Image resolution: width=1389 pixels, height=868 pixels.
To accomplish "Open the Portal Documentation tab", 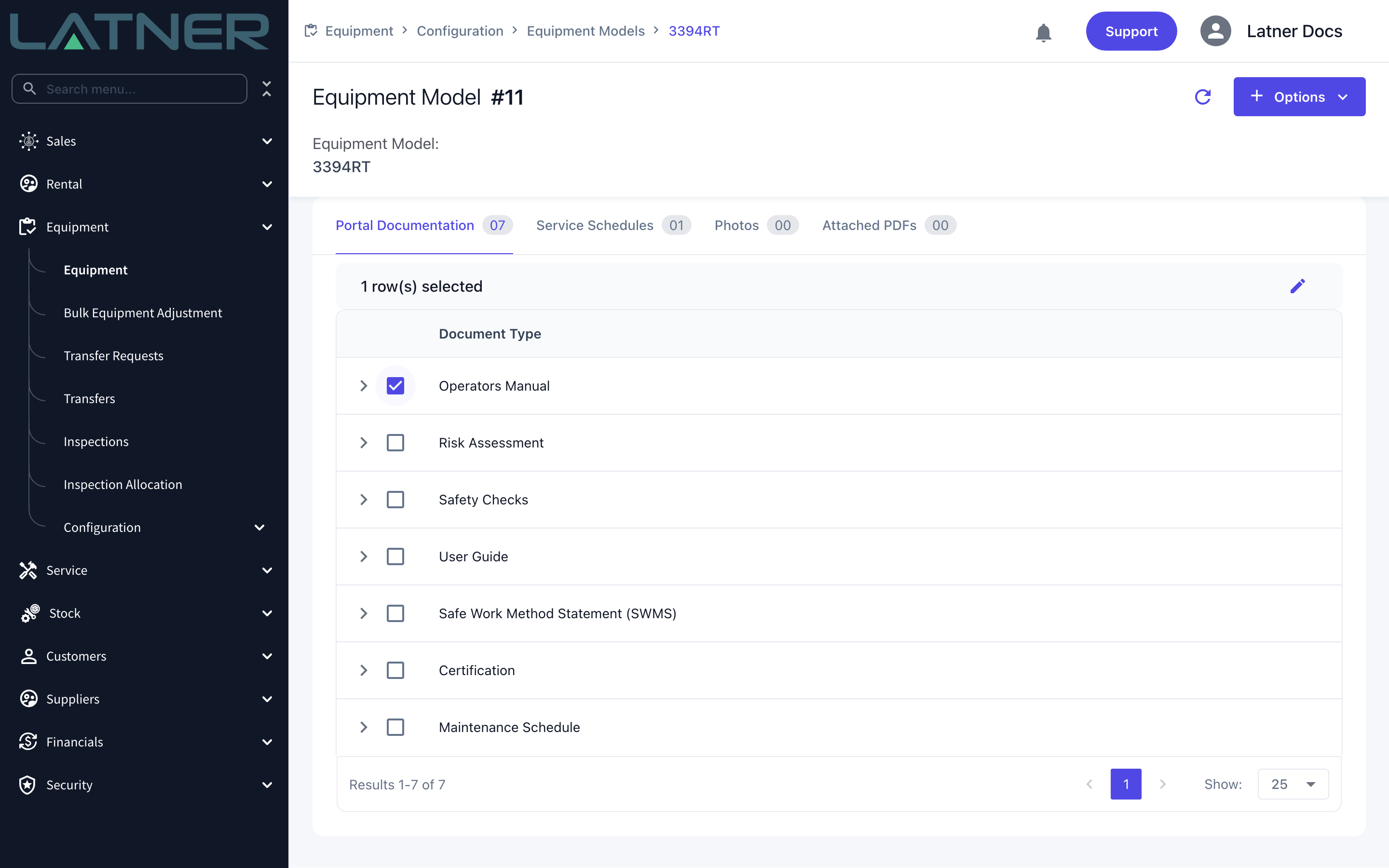I will pos(423,226).
